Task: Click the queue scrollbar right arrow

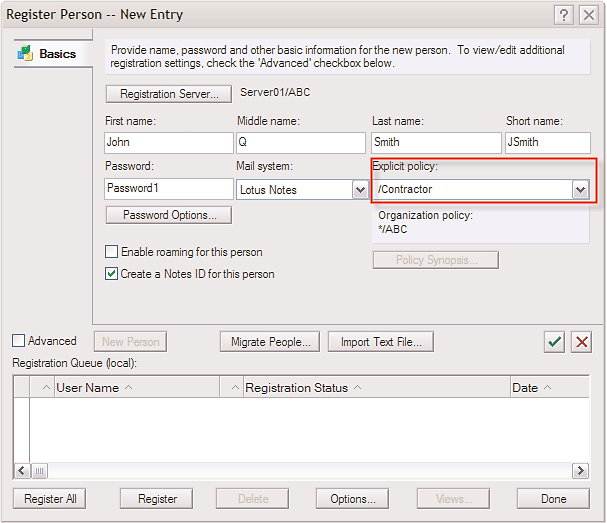Action: [x=580, y=471]
